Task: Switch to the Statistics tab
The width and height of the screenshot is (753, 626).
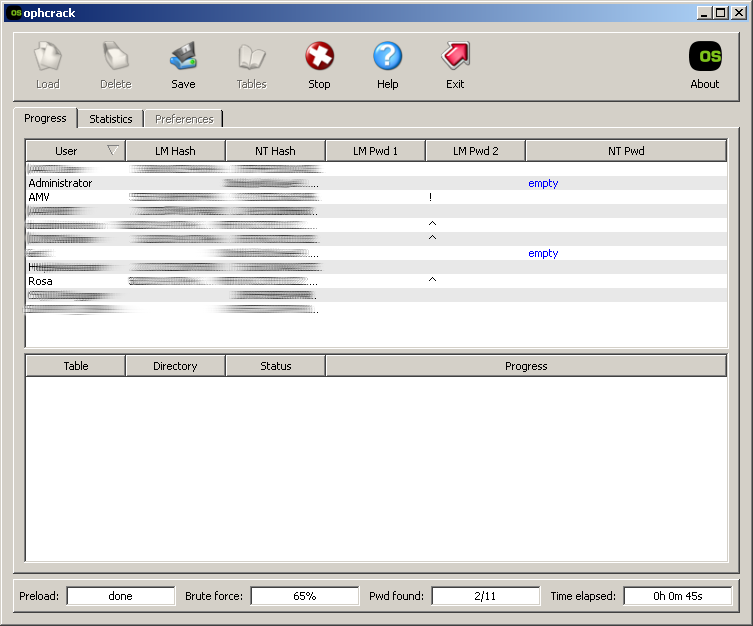Action: click(110, 119)
